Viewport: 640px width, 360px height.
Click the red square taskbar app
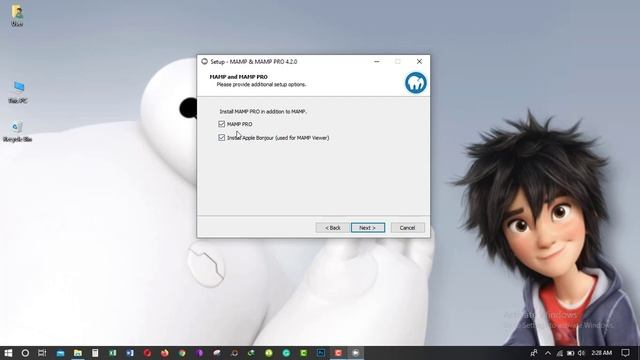click(338, 353)
